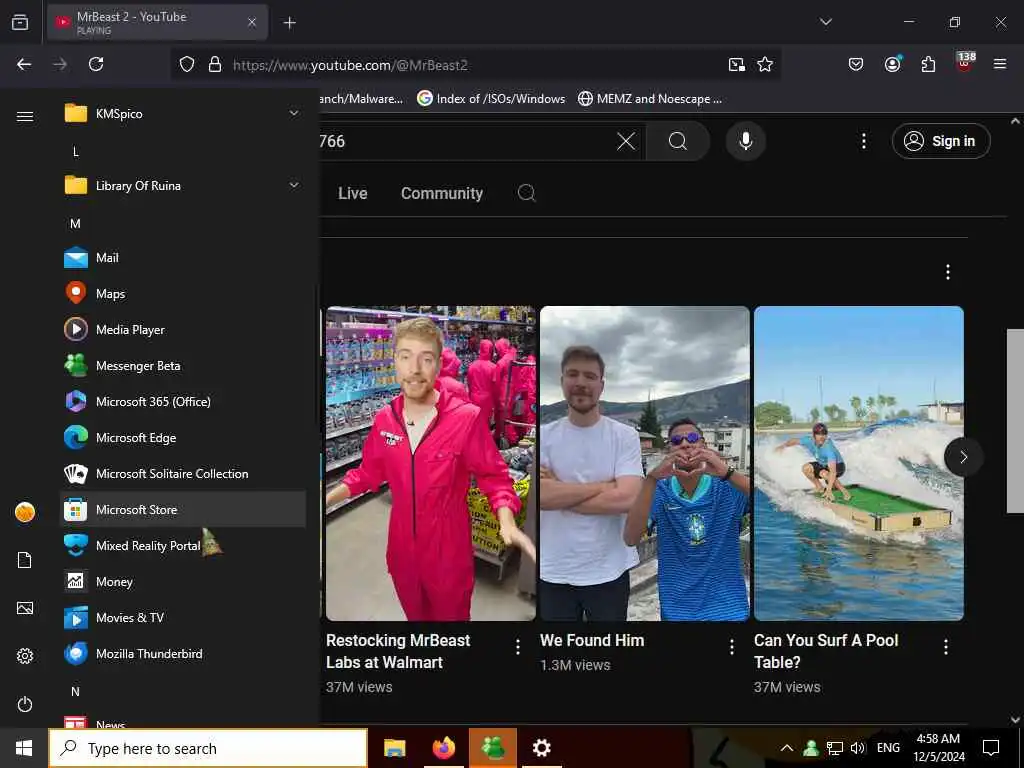Open the notification center icon
The height and width of the screenshot is (768, 1024).
coord(991,748)
